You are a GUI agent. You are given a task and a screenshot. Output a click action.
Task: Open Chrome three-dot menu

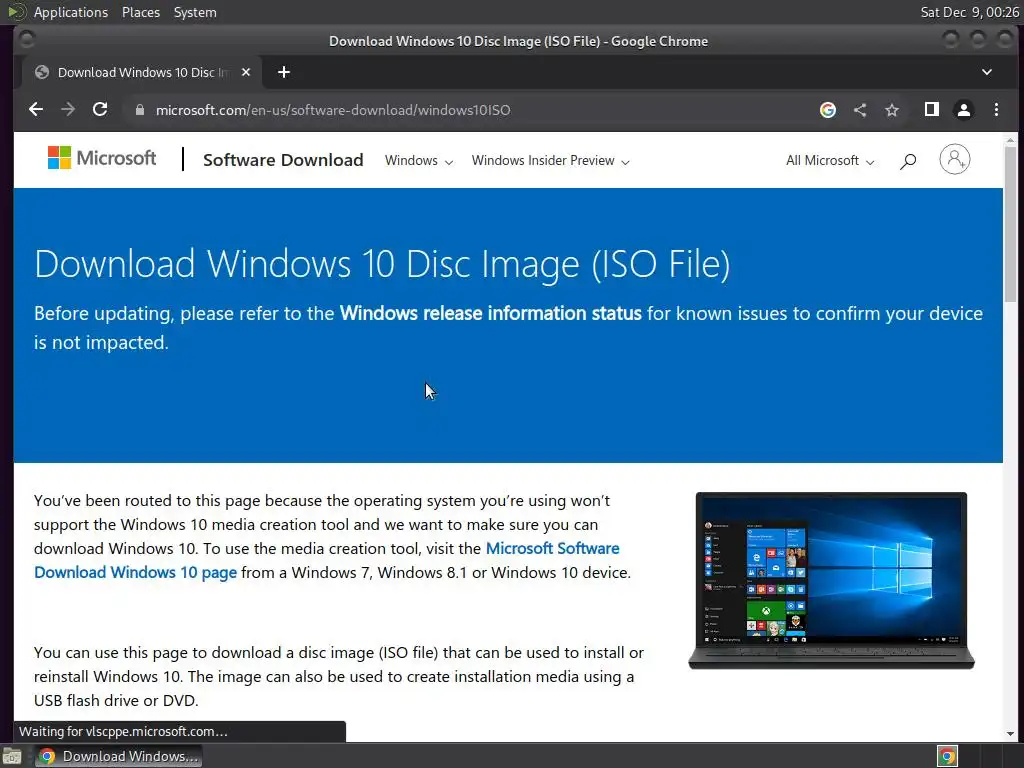(996, 110)
